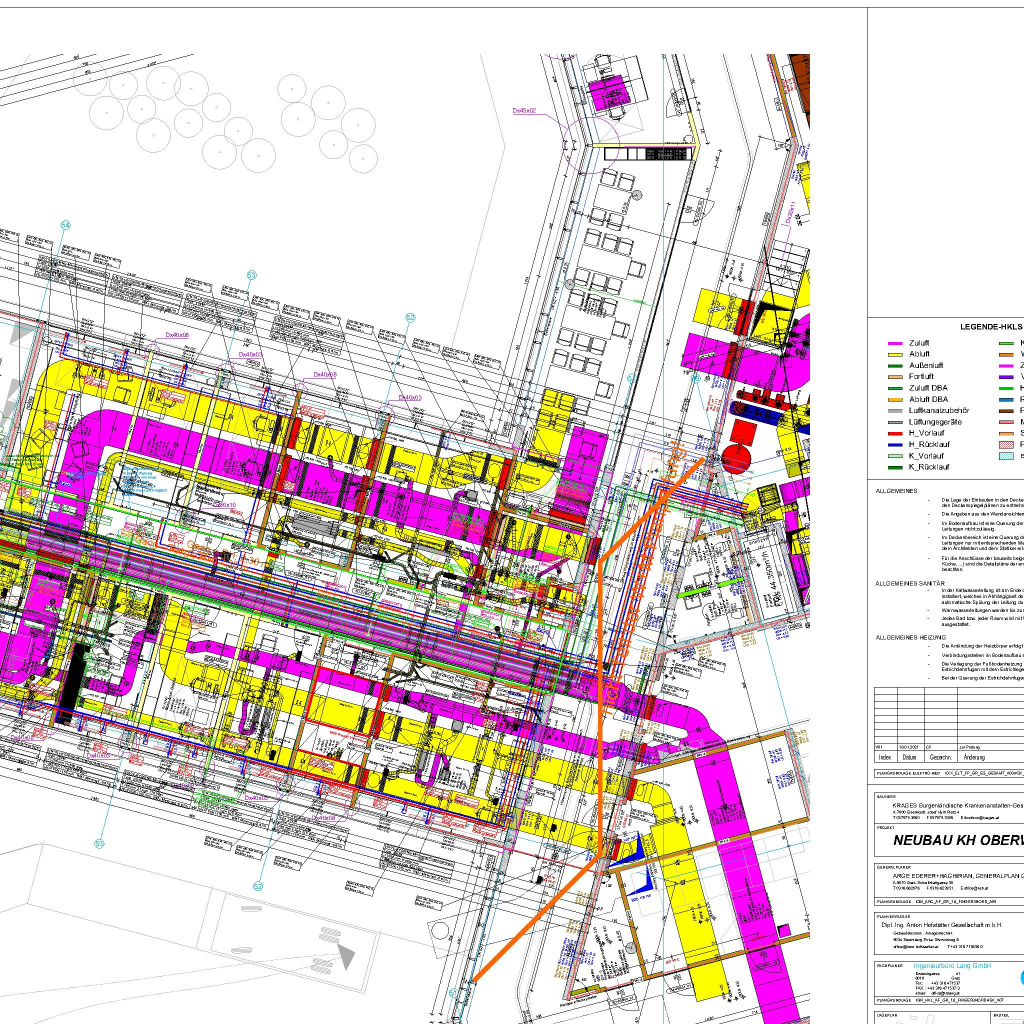1024x1024 pixels.
Task: Click the Datum column header
Action: 909,757
